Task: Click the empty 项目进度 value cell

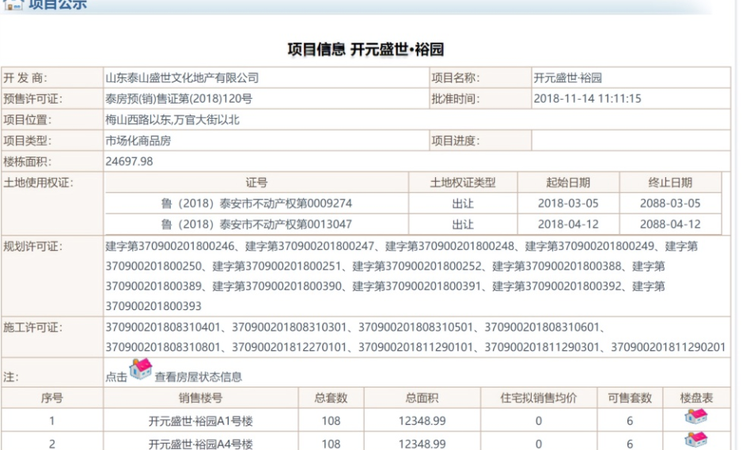Action: click(631, 141)
